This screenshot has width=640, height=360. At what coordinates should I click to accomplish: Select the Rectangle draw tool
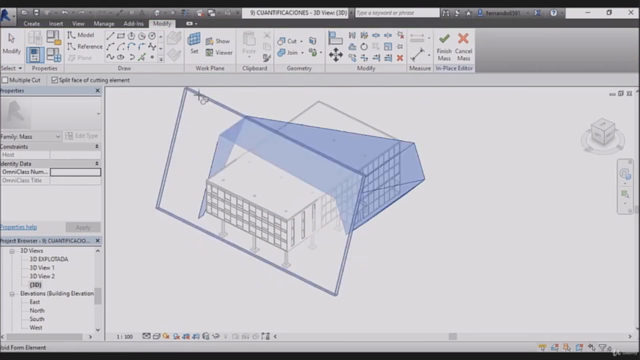coord(121,36)
